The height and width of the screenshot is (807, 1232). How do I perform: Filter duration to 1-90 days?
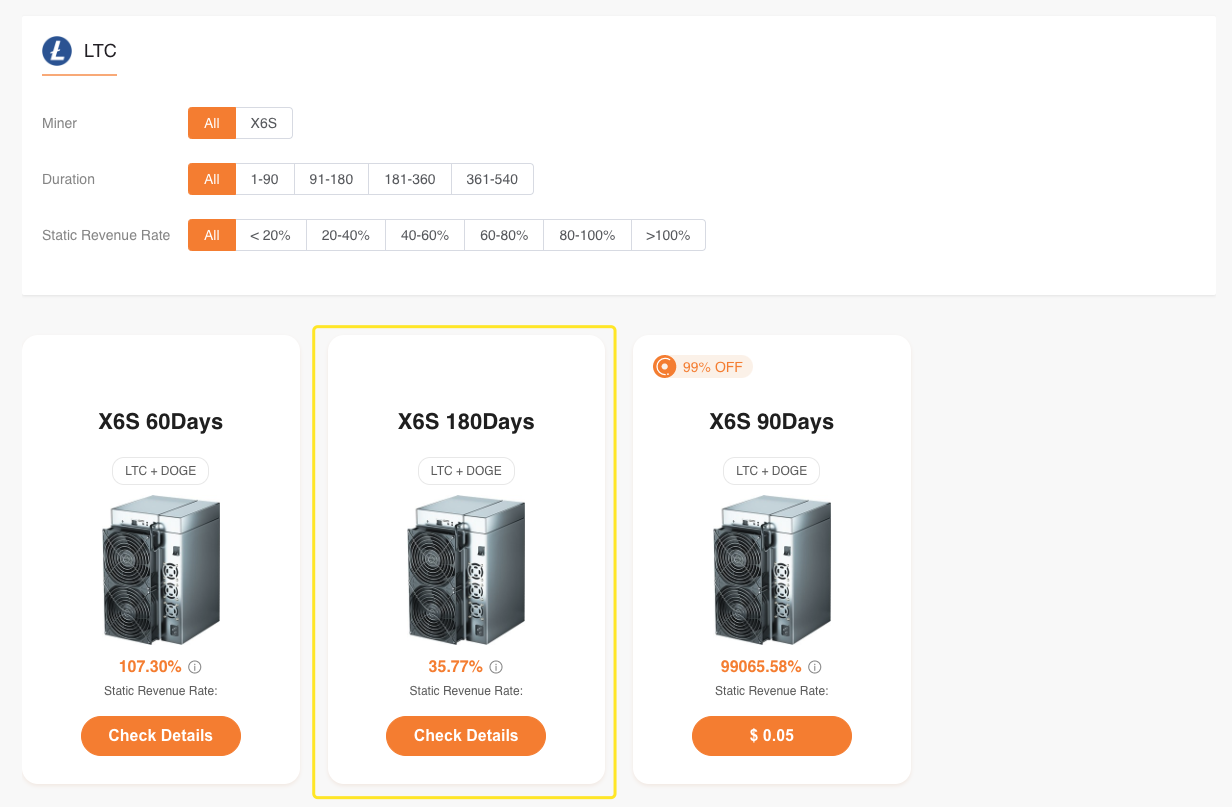[265, 179]
